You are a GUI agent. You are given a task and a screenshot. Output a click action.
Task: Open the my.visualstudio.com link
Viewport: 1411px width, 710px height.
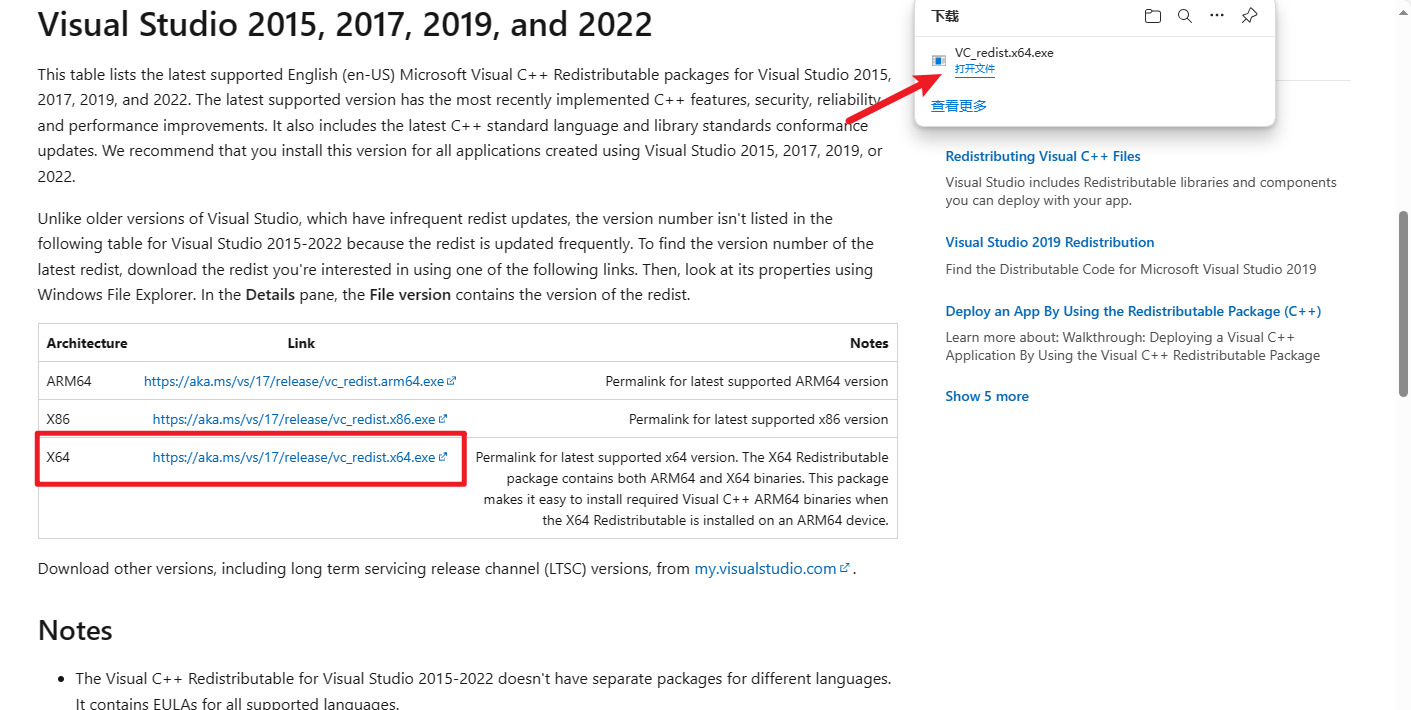pyautogui.click(x=765, y=568)
